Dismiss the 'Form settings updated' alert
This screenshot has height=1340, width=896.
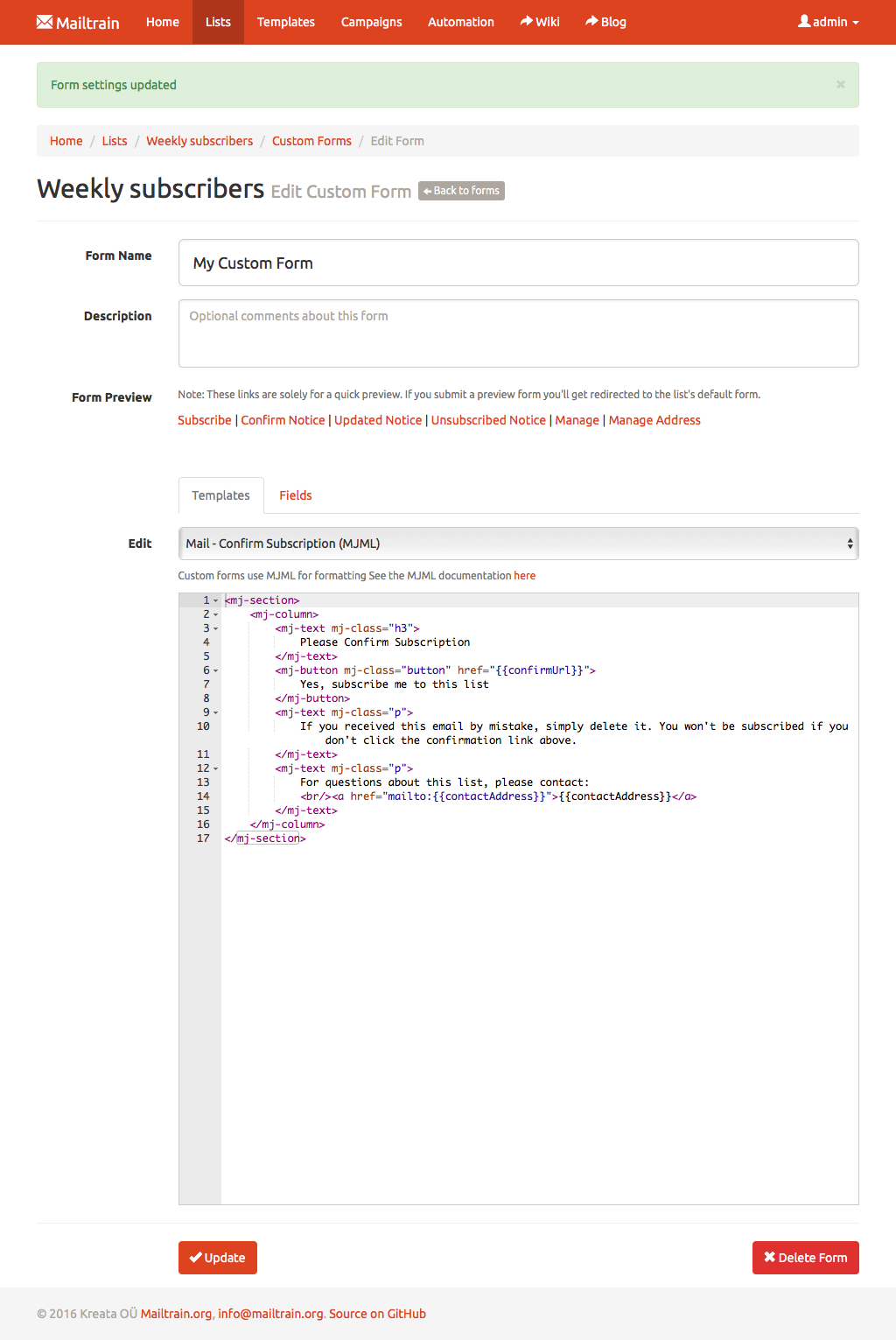[x=840, y=85]
